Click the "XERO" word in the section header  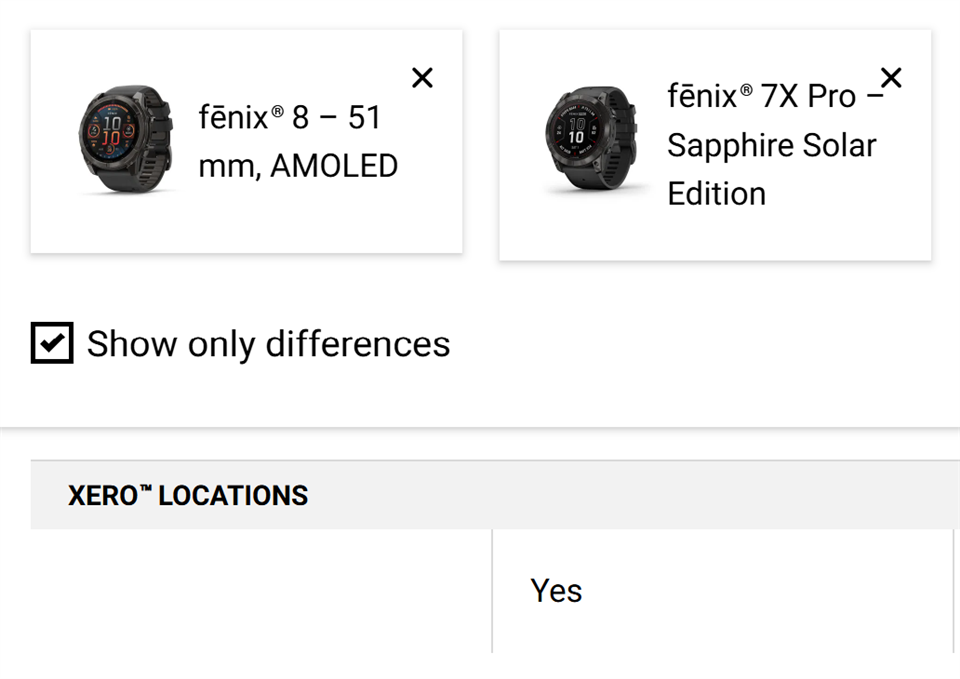tap(104, 495)
